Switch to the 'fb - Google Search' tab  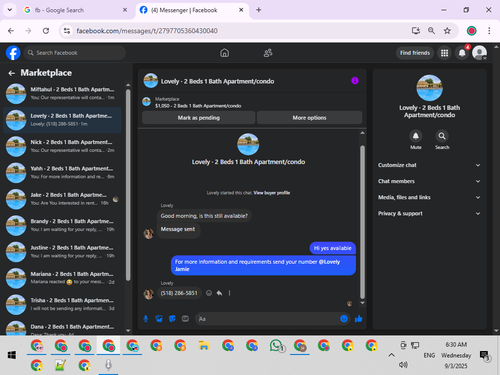(76, 10)
